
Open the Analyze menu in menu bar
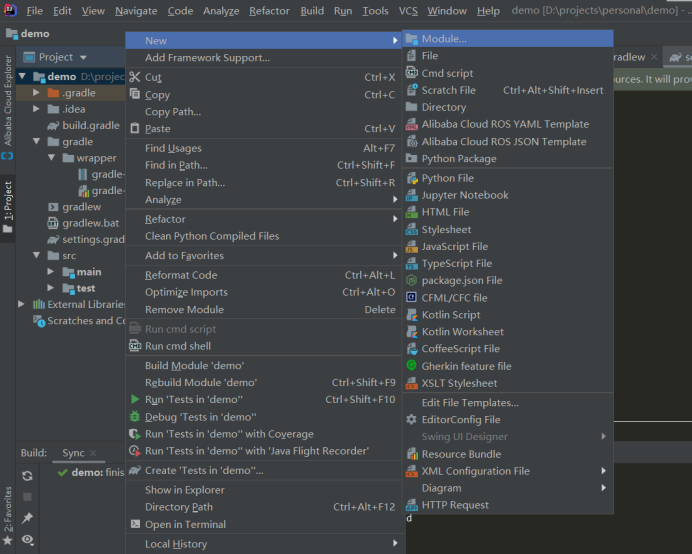(221, 11)
